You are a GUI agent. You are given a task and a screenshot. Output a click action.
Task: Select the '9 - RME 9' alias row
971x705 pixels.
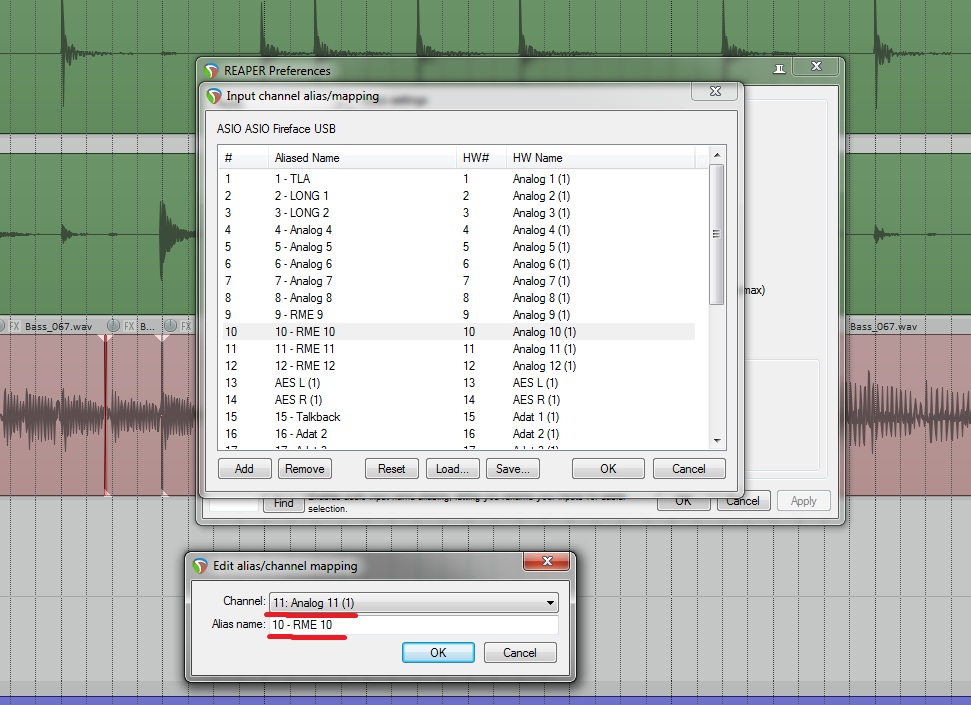pos(298,315)
